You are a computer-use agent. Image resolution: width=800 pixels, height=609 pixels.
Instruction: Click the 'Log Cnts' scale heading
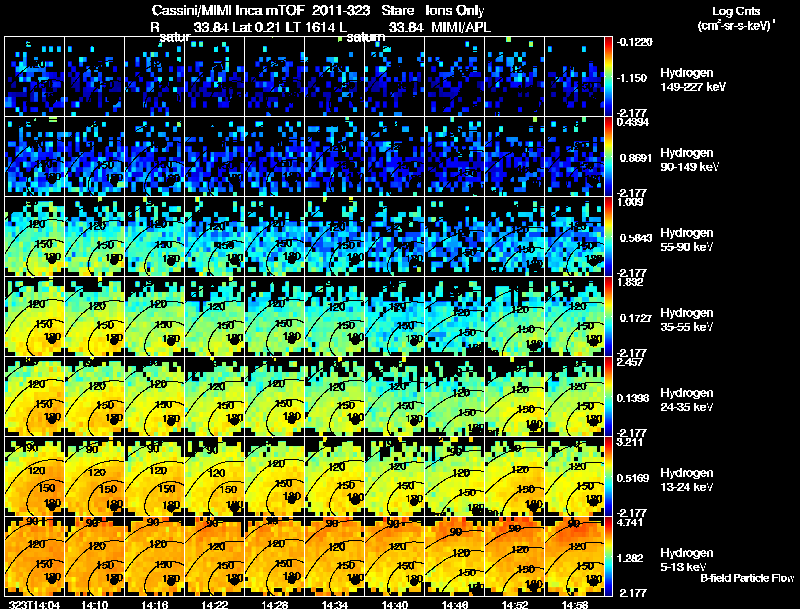pyautogui.click(x=736, y=11)
